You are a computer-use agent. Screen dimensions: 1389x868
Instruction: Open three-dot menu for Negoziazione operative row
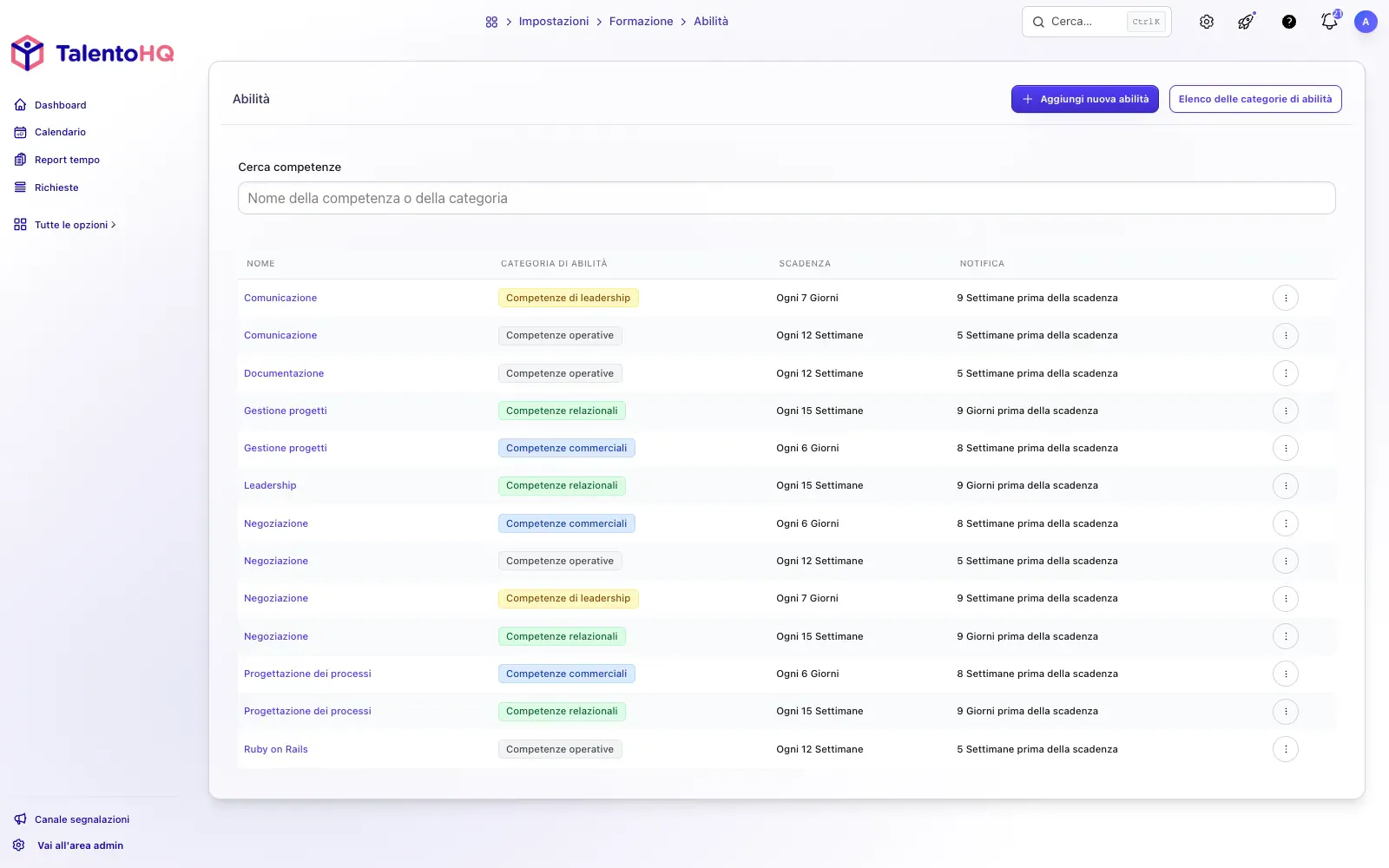tap(1286, 561)
